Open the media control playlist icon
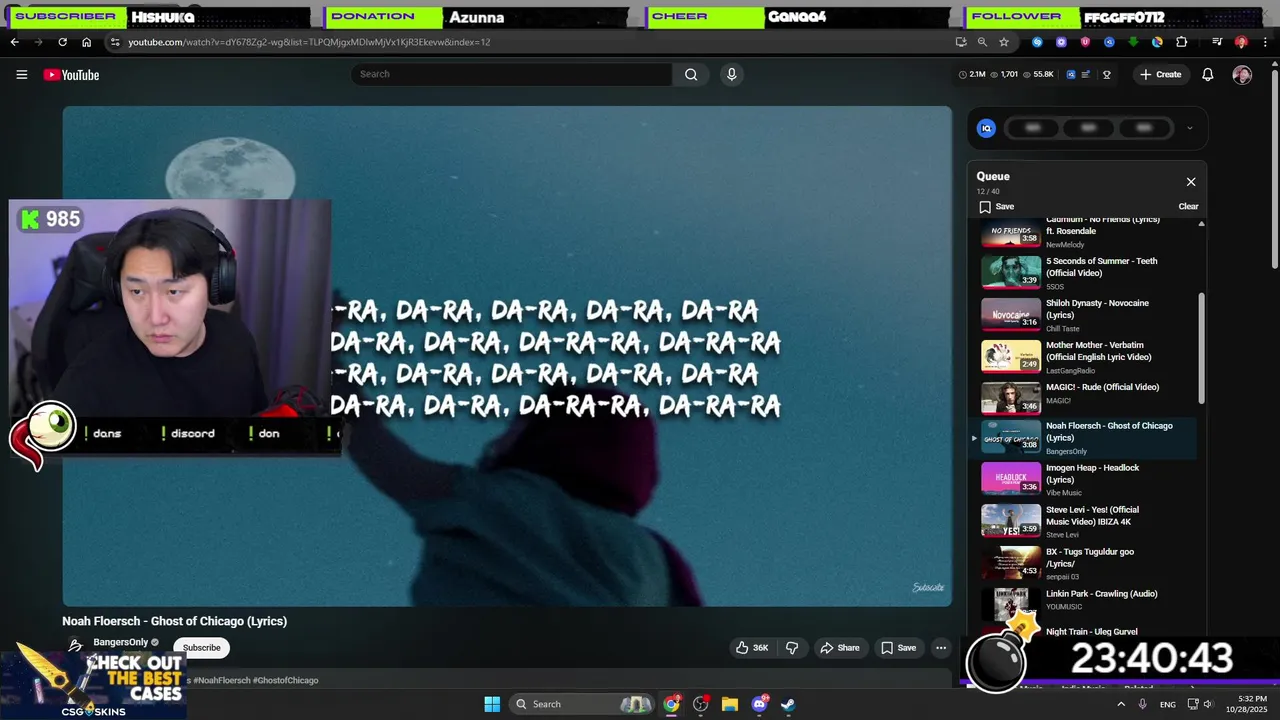The height and width of the screenshot is (720, 1280). 1217,42
